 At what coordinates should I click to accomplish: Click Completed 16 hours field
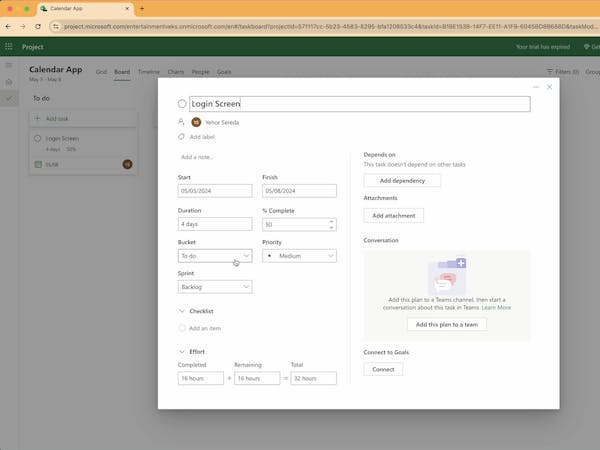pos(201,378)
